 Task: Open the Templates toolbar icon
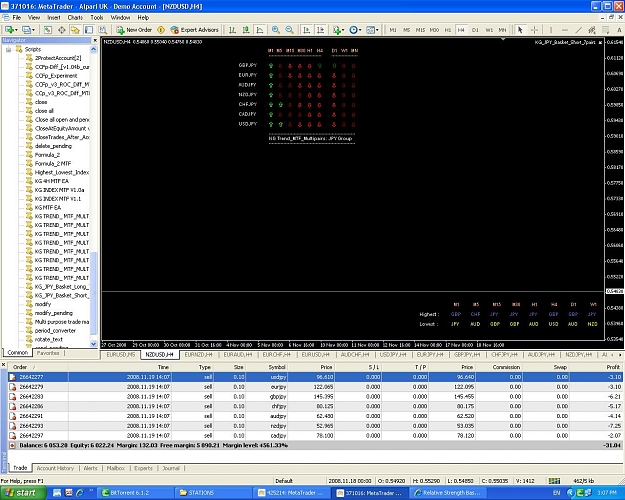coord(370,30)
